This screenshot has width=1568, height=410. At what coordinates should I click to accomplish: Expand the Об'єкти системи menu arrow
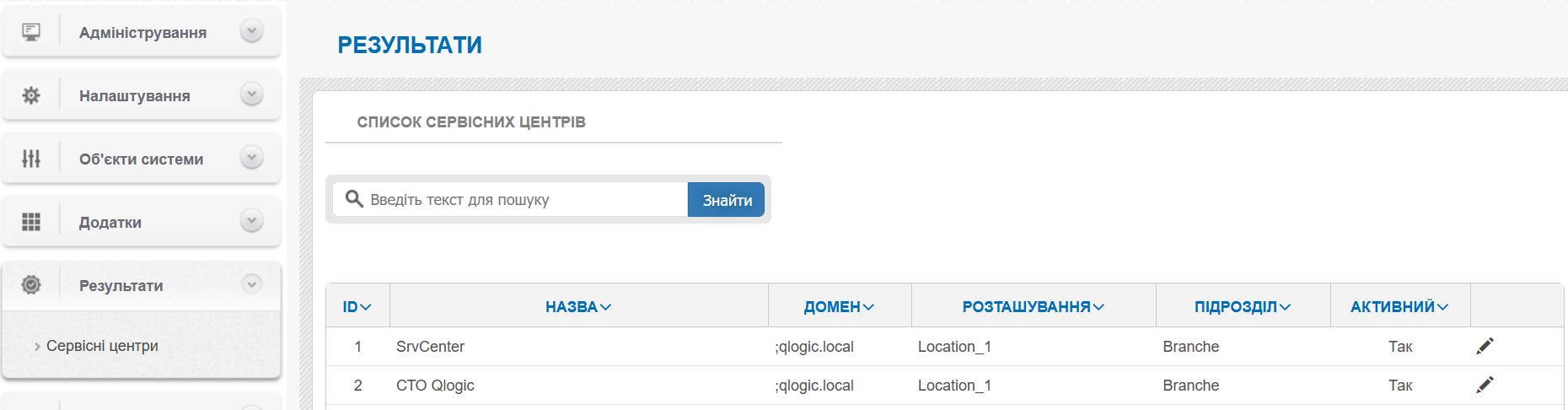pos(251,158)
